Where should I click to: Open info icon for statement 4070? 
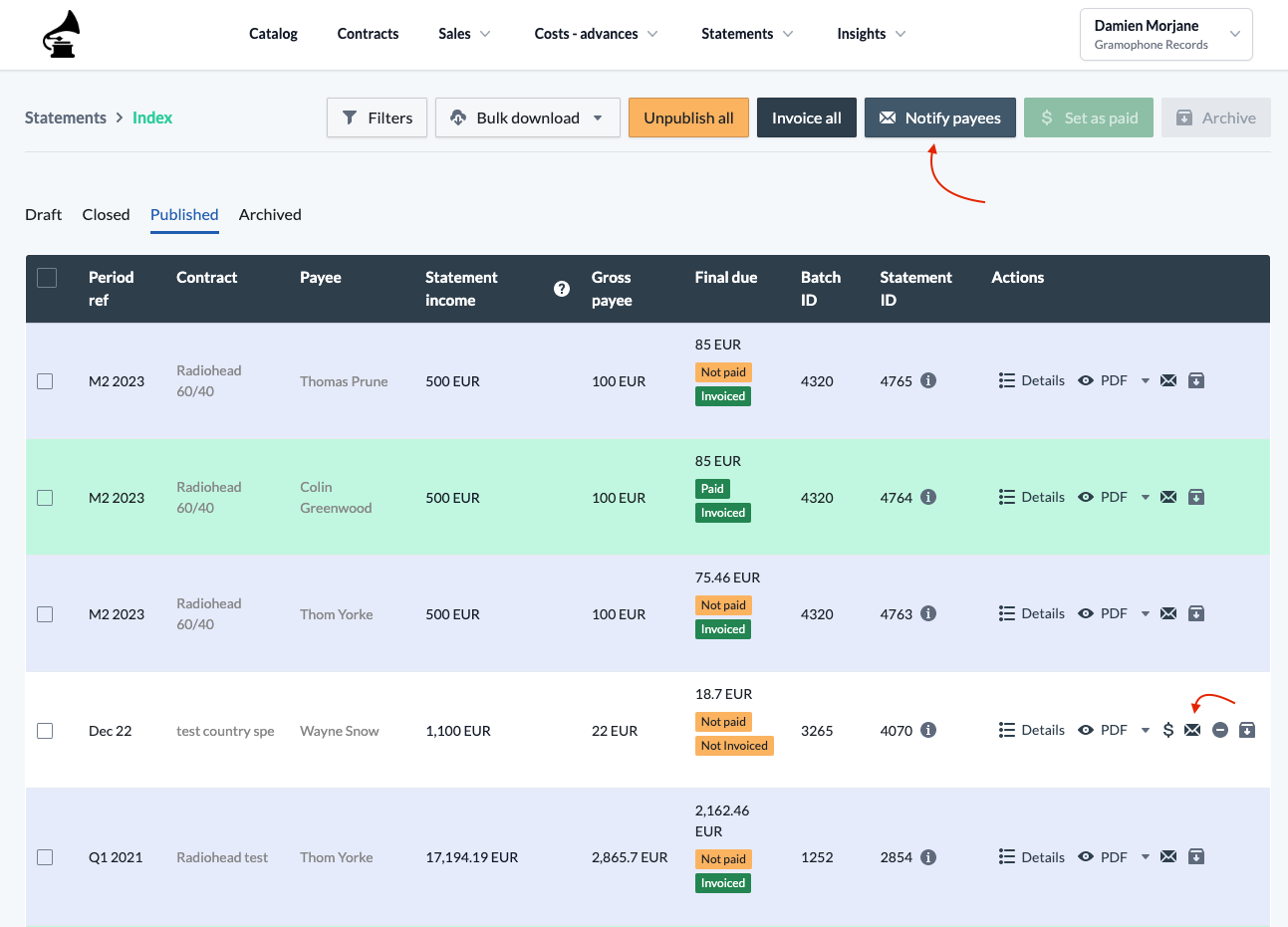pos(928,730)
